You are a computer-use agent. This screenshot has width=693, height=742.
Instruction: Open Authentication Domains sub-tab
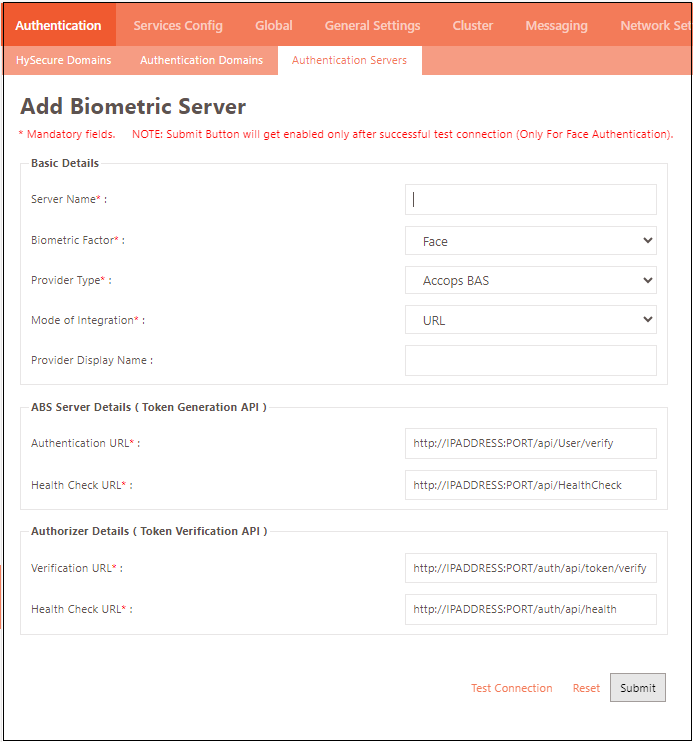tap(201, 60)
